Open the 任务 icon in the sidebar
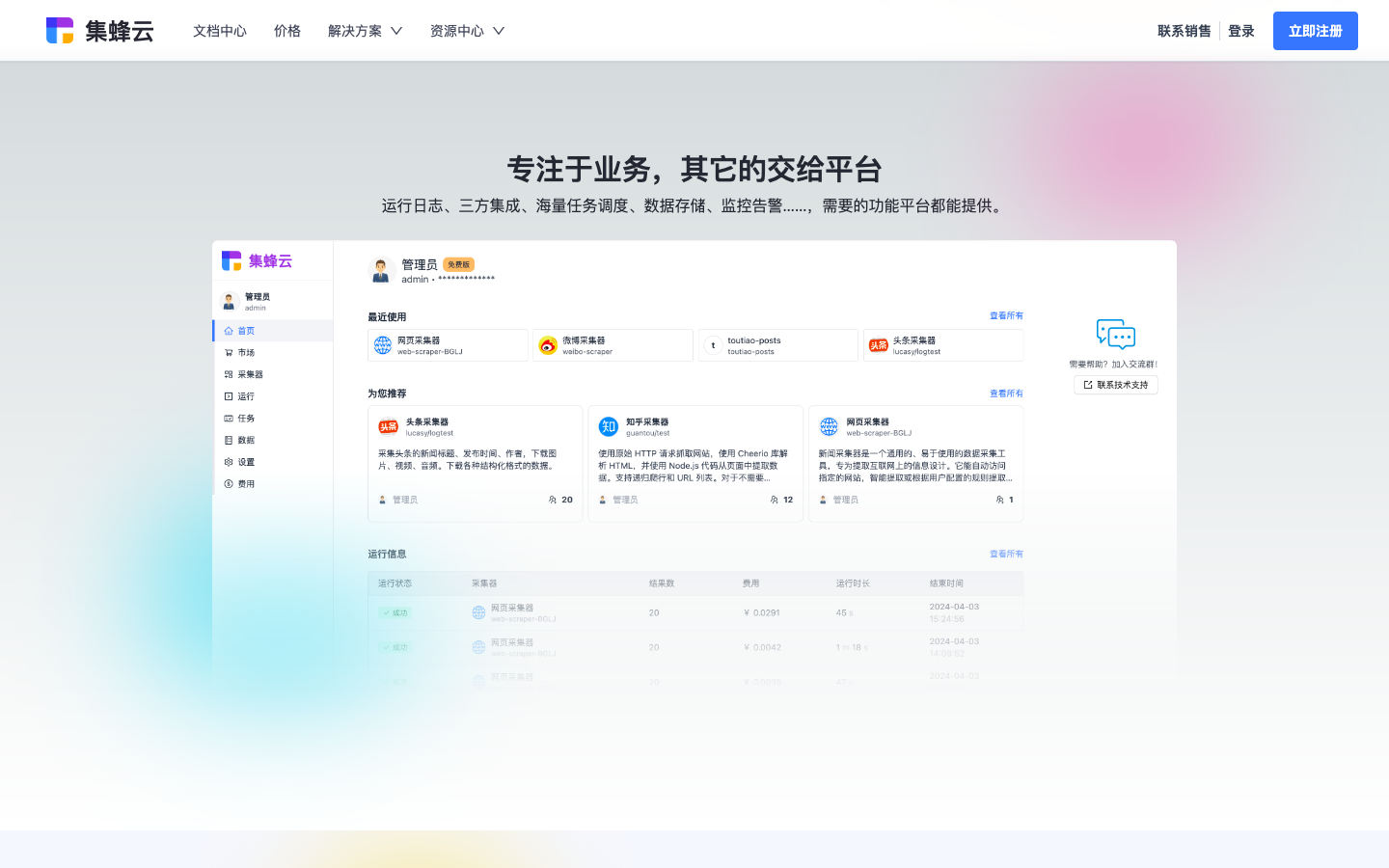This screenshot has height=868, width=1389. 229,419
